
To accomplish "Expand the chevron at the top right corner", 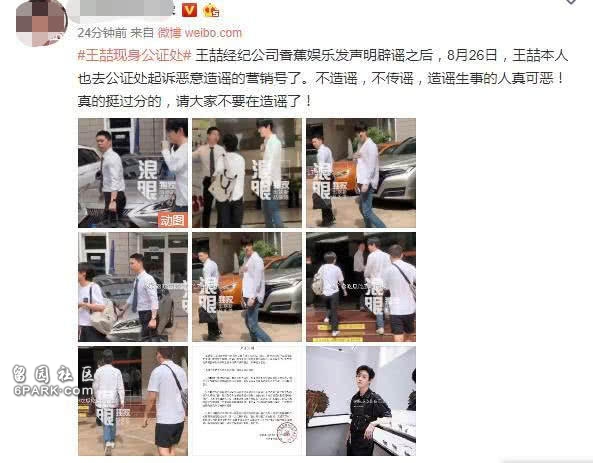I will click(x=571, y=2).
